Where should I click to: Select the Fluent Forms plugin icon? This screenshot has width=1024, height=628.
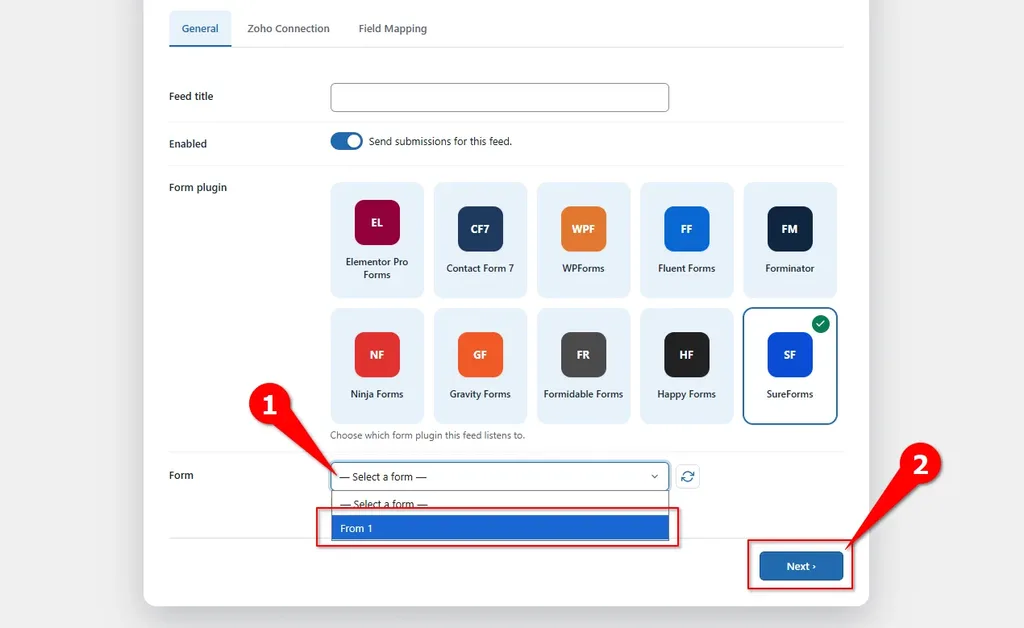(x=686, y=229)
